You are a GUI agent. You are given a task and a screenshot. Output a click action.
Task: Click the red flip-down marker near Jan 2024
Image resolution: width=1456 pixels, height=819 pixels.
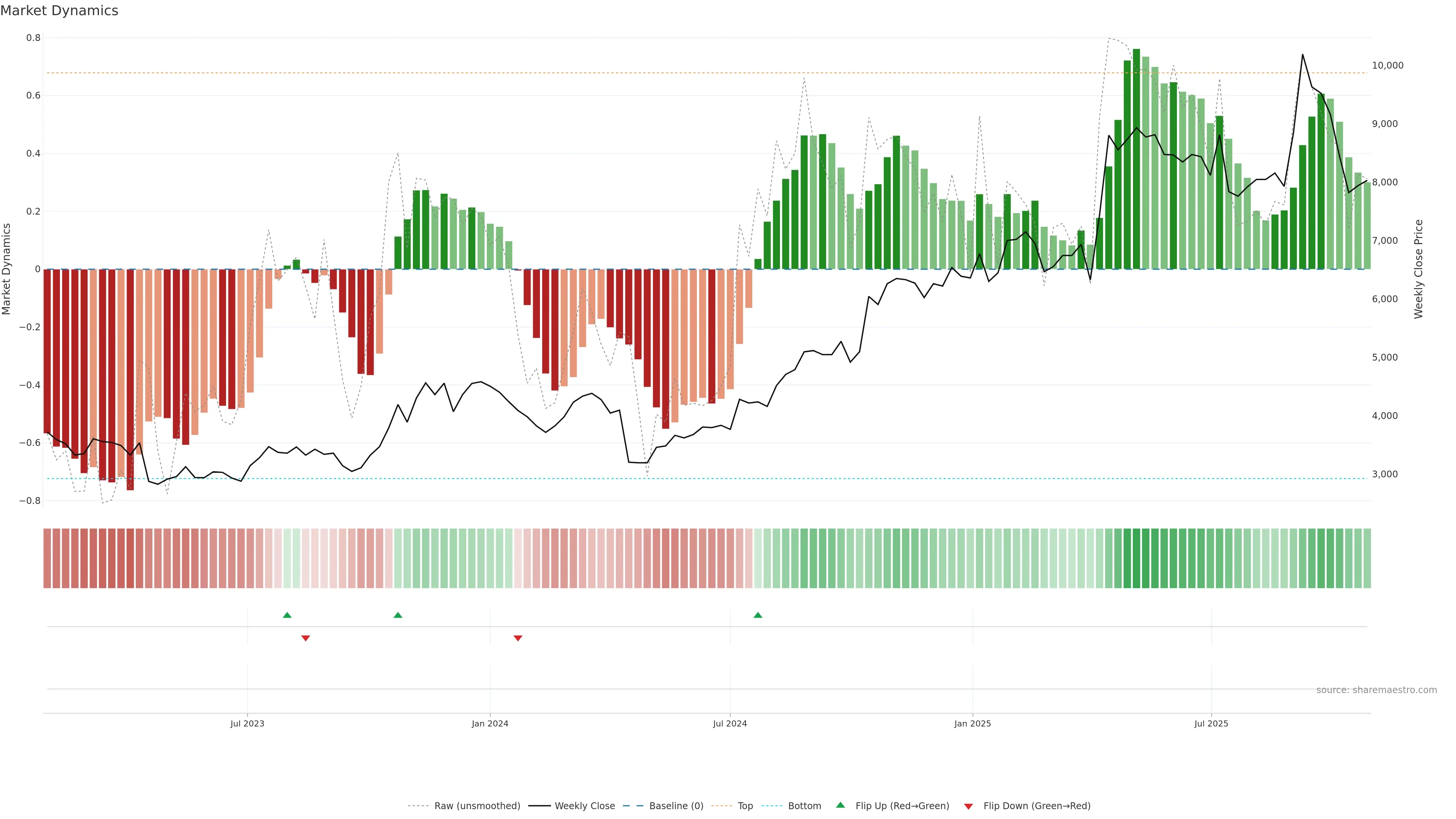[518, 638]
